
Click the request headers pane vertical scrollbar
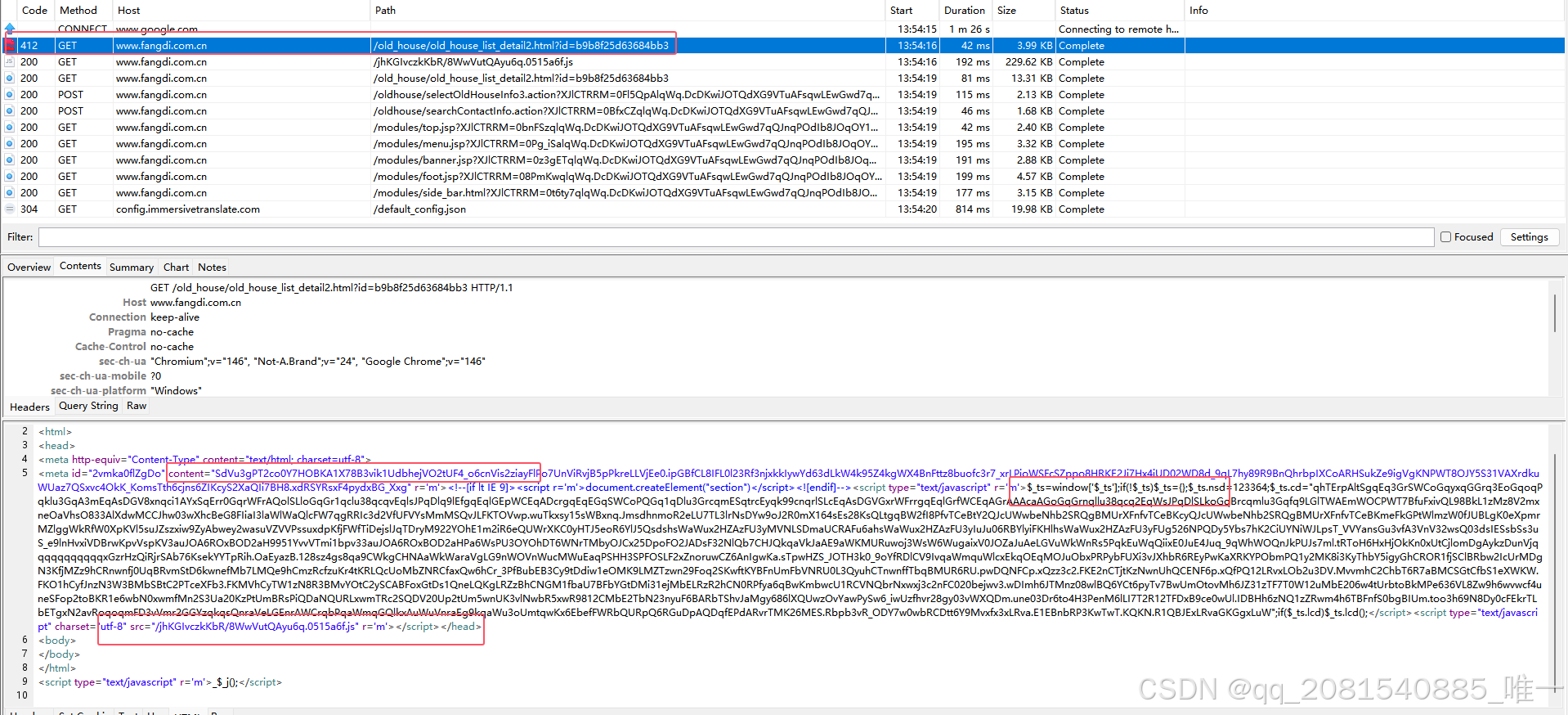point(1554,313)
